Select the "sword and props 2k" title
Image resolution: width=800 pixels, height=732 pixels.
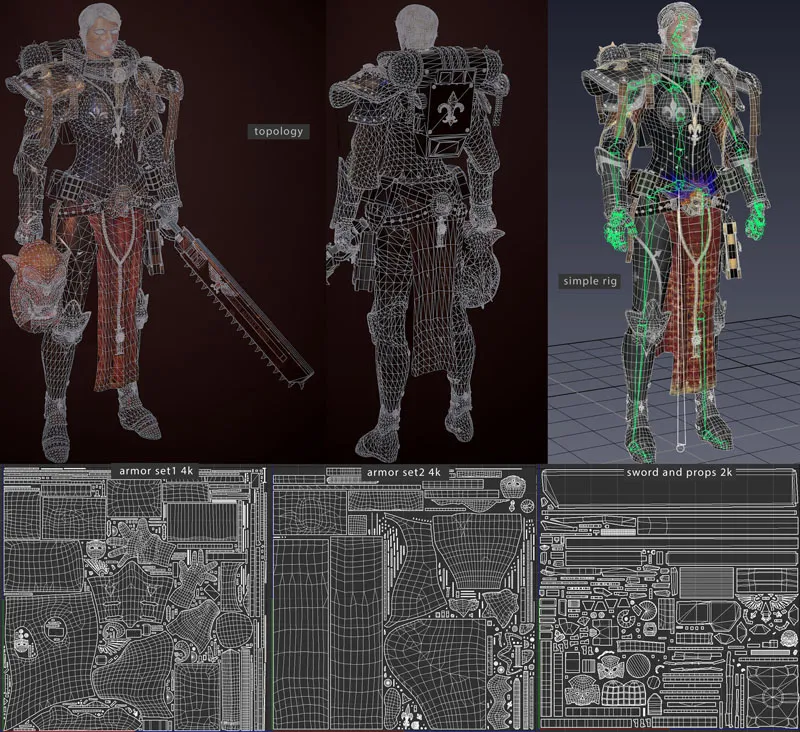(668, 471)
